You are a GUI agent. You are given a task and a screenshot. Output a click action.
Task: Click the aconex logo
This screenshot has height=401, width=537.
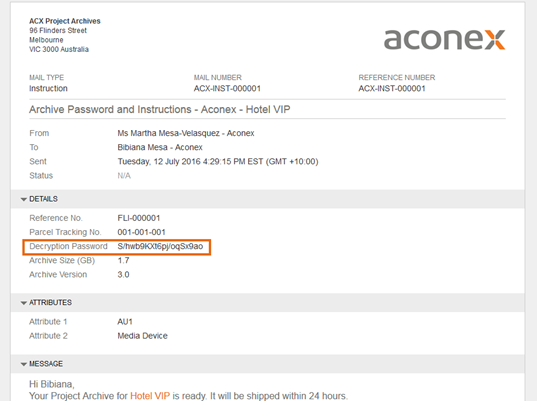(x=444, y=39)
